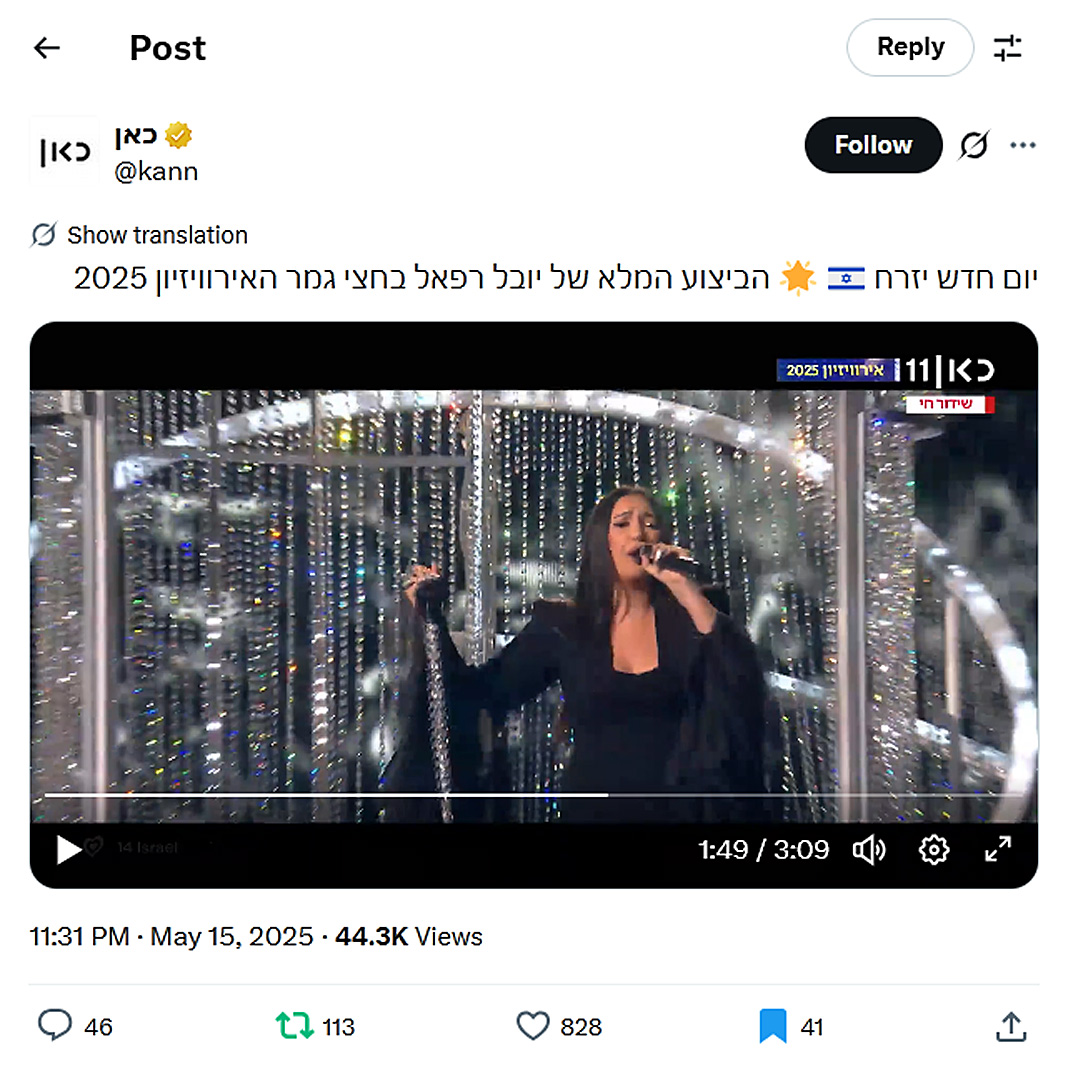Click the kann profile avatar logo
The width and height of the screenshot is (1068, 1067).
click(64, 151)
